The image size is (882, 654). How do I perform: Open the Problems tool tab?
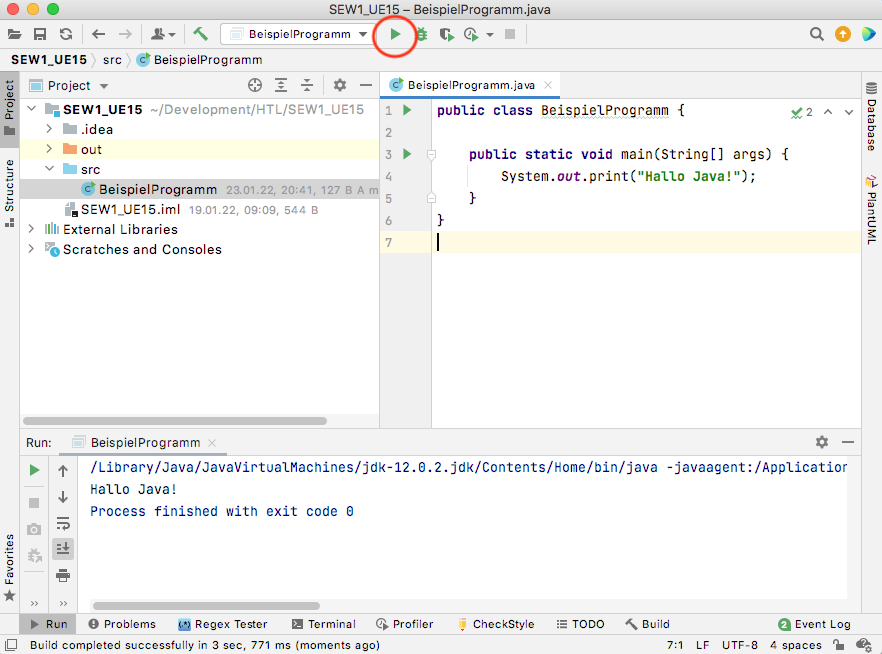tap(122, 624)
